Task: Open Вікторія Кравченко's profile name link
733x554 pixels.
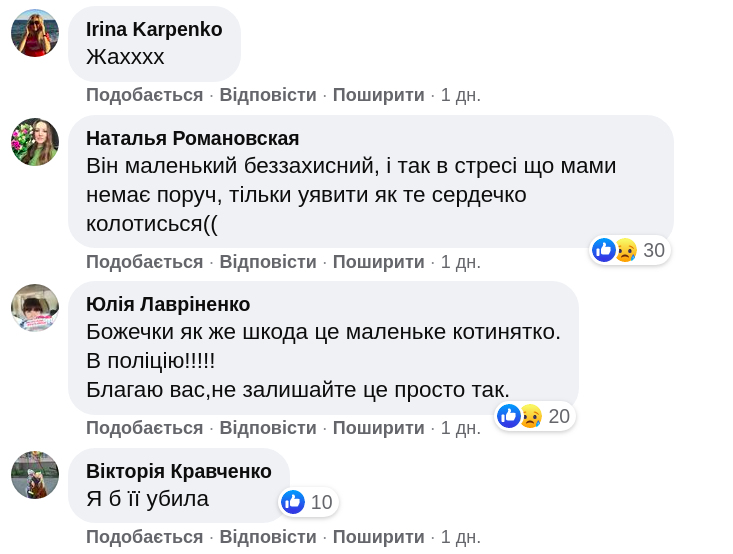Action: [179, 471]
